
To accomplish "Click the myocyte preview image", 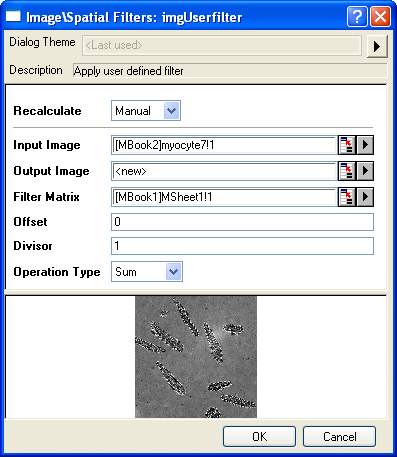I will coord(196,357).
